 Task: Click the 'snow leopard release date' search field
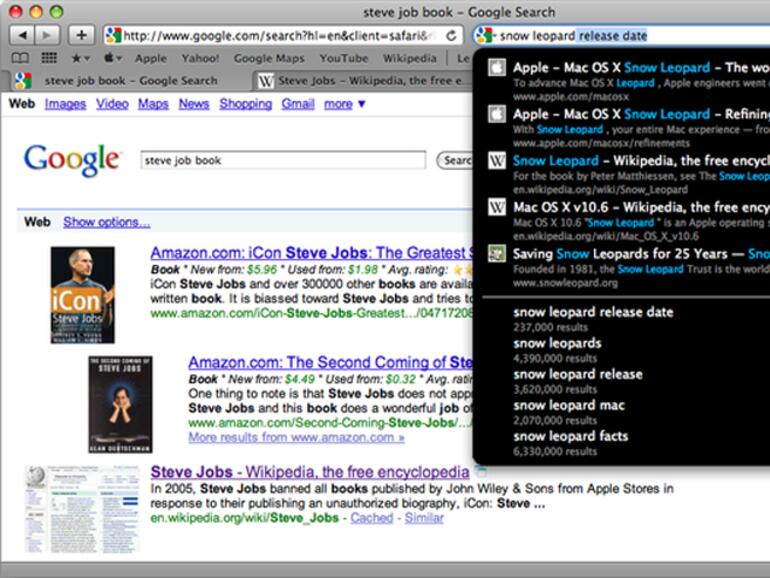tap(621, 36)
